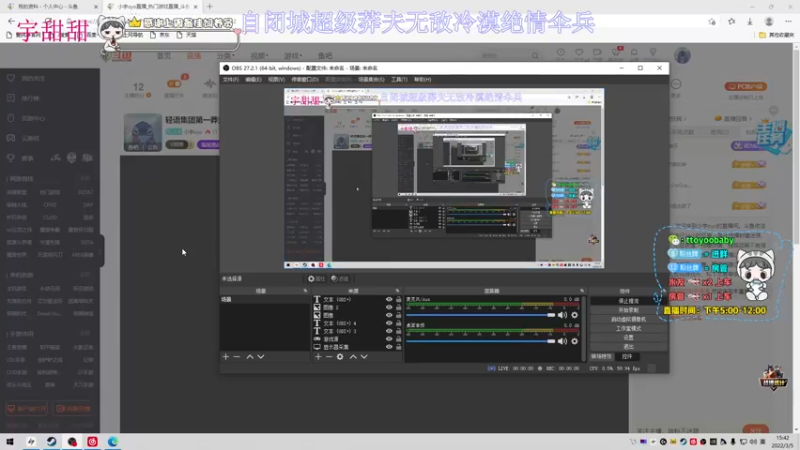Mute the Desktop Audio speaker icon
Image resolution: width=800 pixels, height=450 pixels.
click(562, 341)
